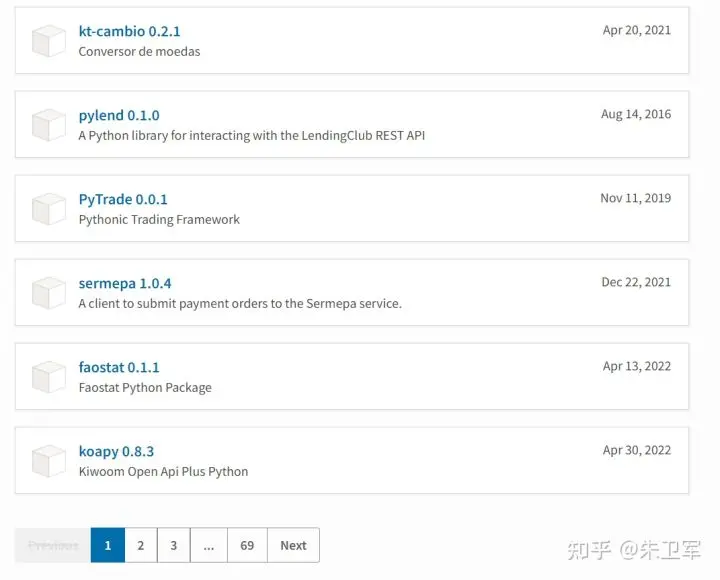Open the pylend 0.1.0 package link

coord(118,115)
